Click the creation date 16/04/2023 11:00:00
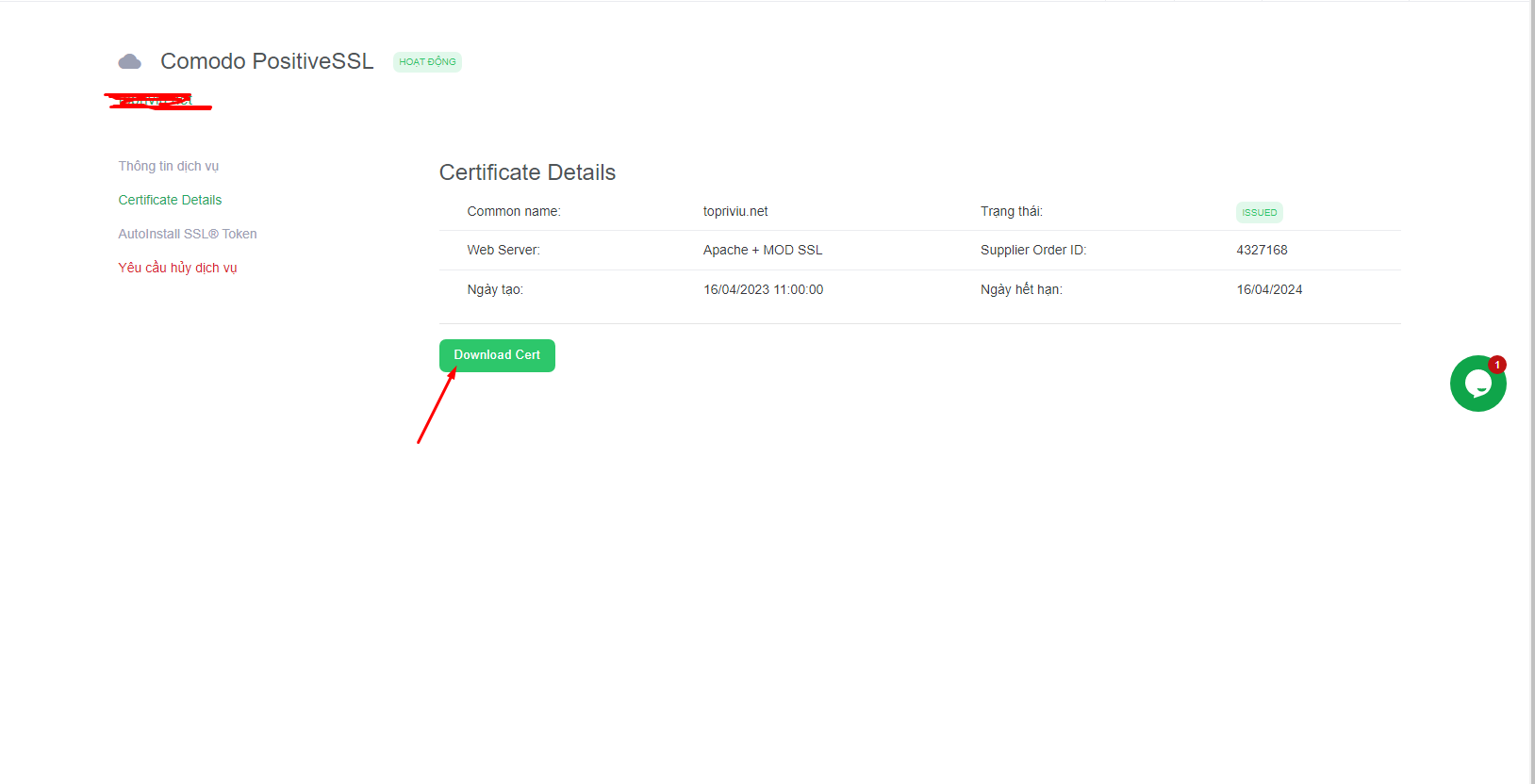This screenshot has width=1535, height=784. click(x=763, y=289)
